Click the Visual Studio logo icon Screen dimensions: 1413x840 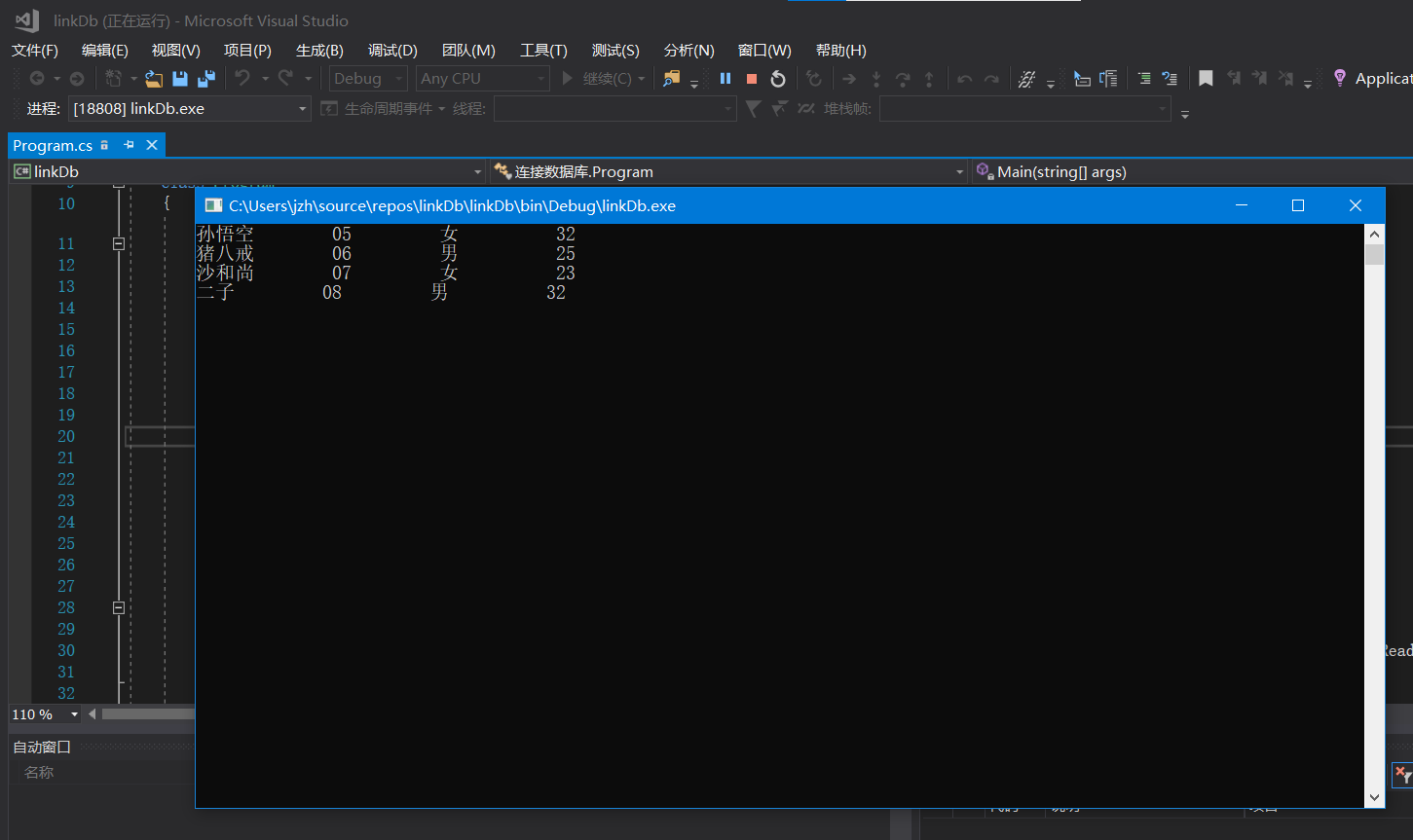pyautogui.click(x=27, y=20)
